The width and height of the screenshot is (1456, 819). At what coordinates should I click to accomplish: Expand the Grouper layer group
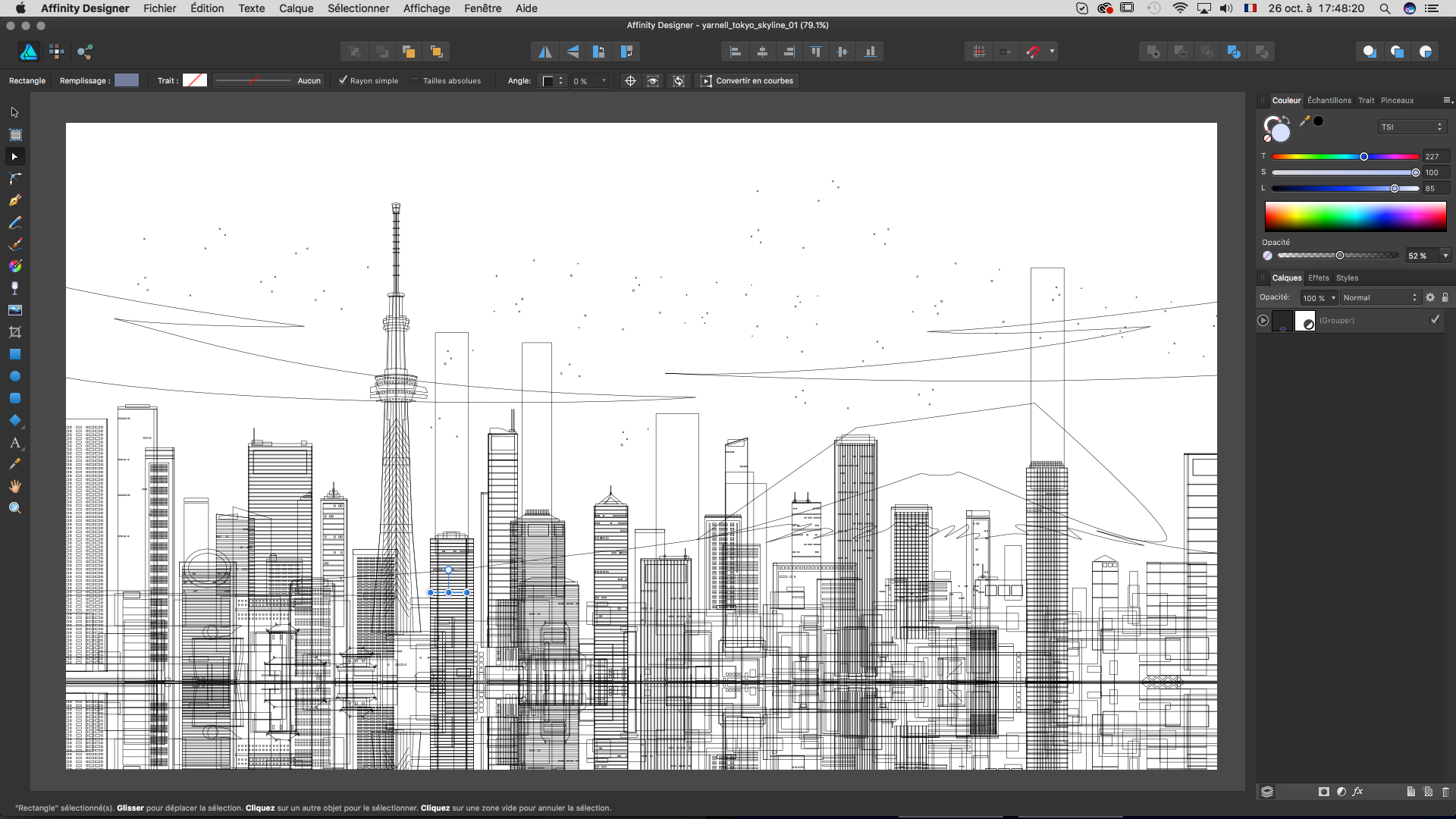[1263, 320]
